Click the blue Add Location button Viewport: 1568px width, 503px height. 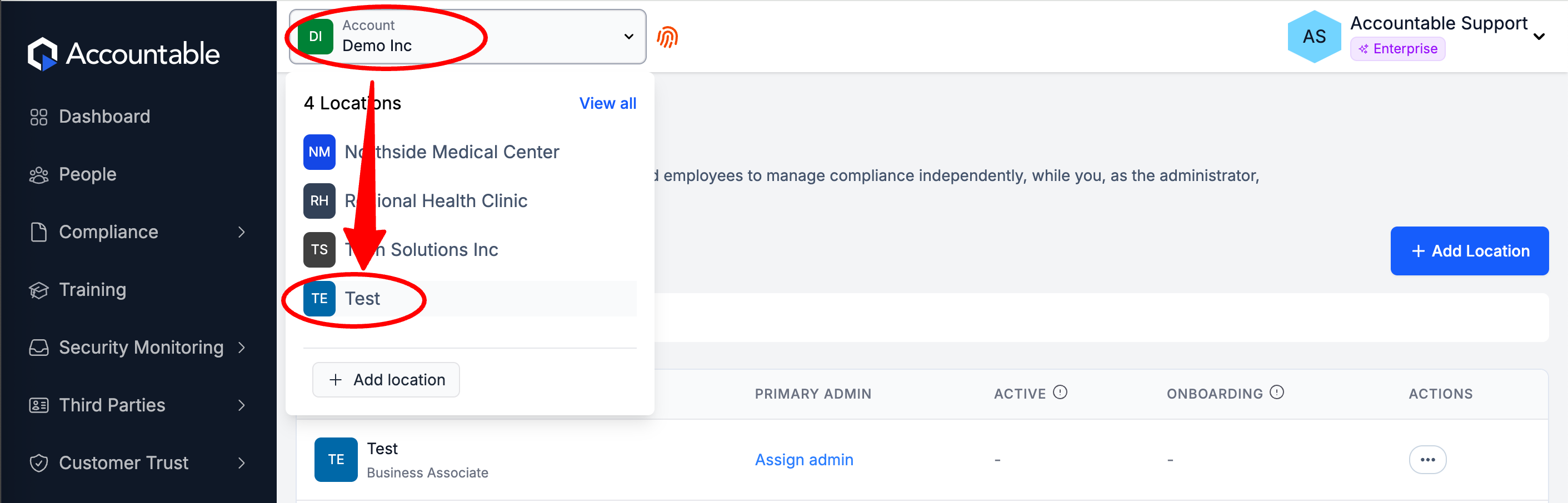1469,250
